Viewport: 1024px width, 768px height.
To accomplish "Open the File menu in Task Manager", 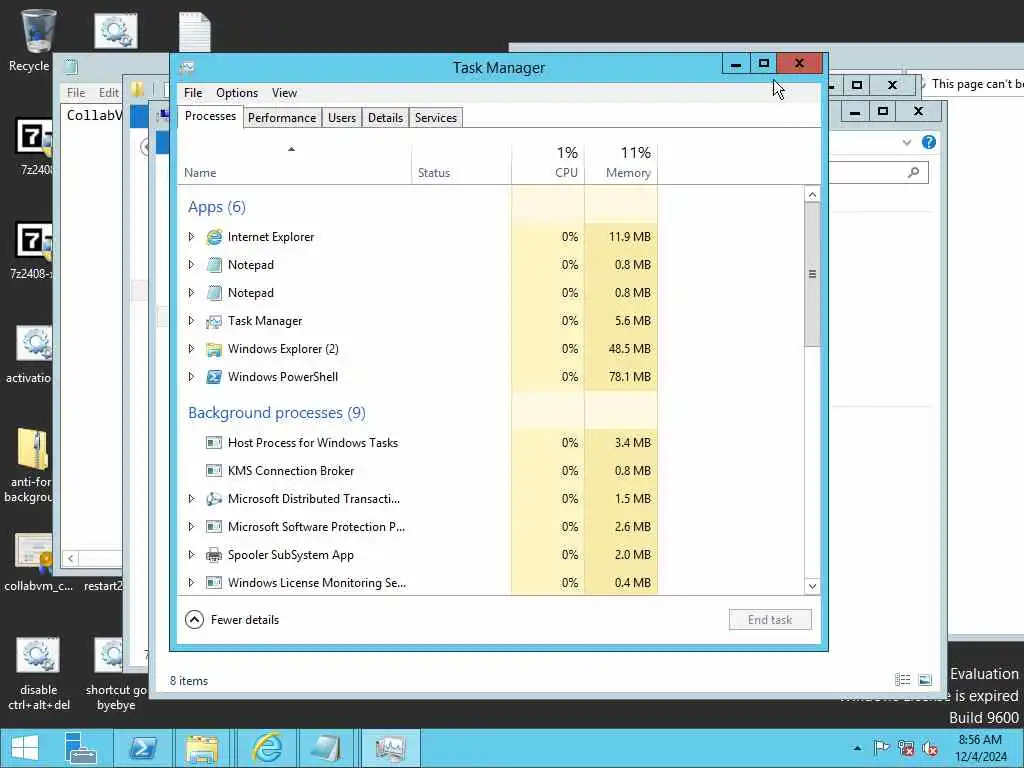I will tap(193, 93).
